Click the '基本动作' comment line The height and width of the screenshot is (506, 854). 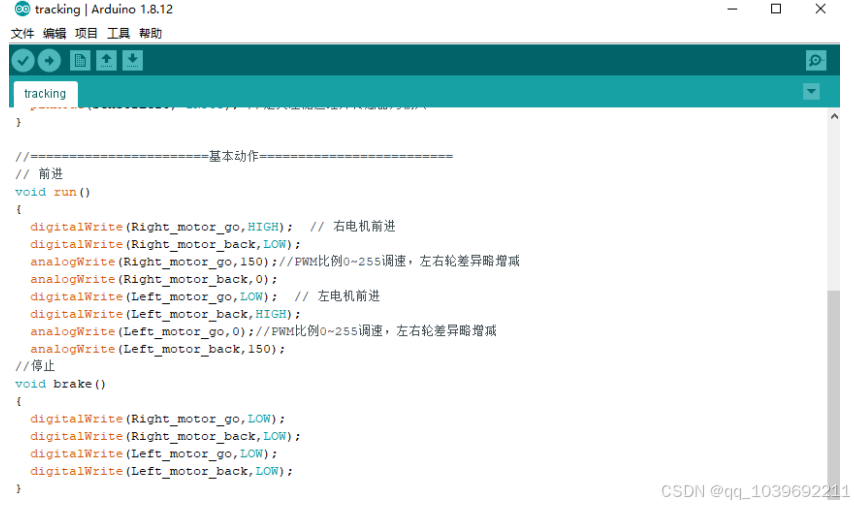coord(234,157)
